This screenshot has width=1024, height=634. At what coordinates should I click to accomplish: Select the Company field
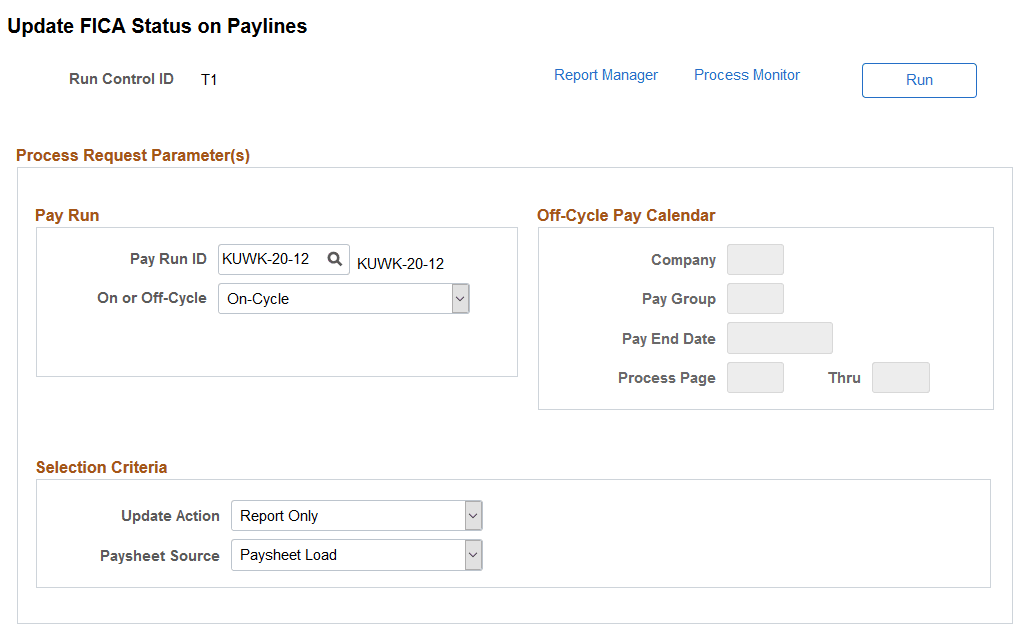(x=755, y=259)
